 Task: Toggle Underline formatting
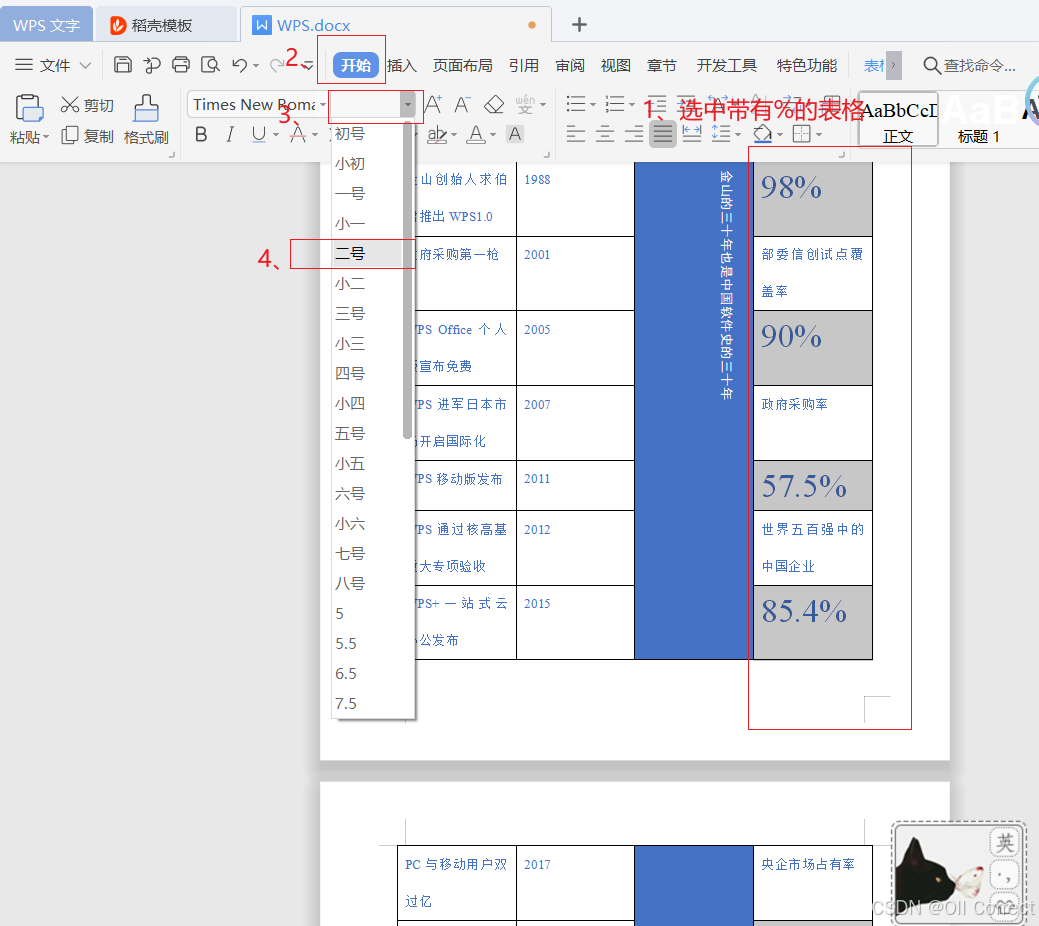[x=258, y=135]
